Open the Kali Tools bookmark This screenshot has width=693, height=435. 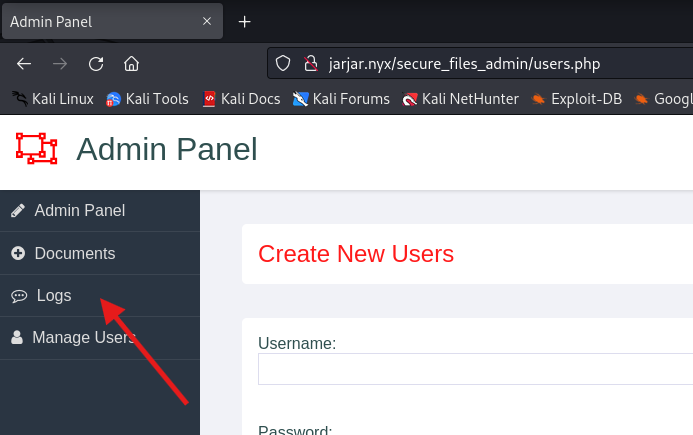click(147, 99)
